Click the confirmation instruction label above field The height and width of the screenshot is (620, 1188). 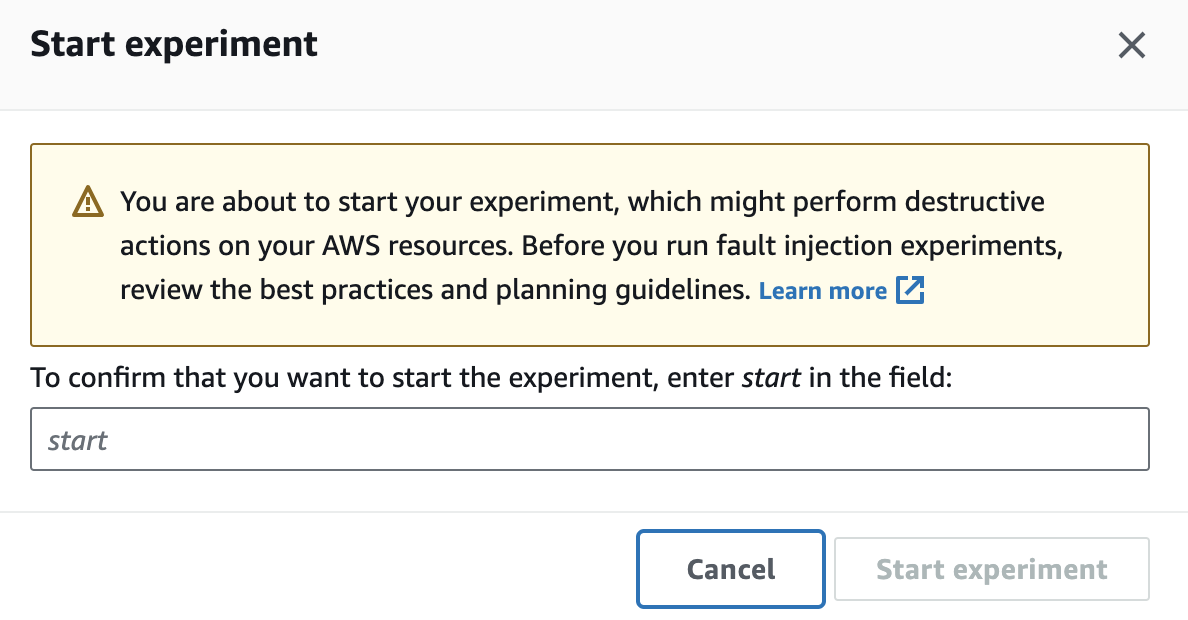[491, 377]
